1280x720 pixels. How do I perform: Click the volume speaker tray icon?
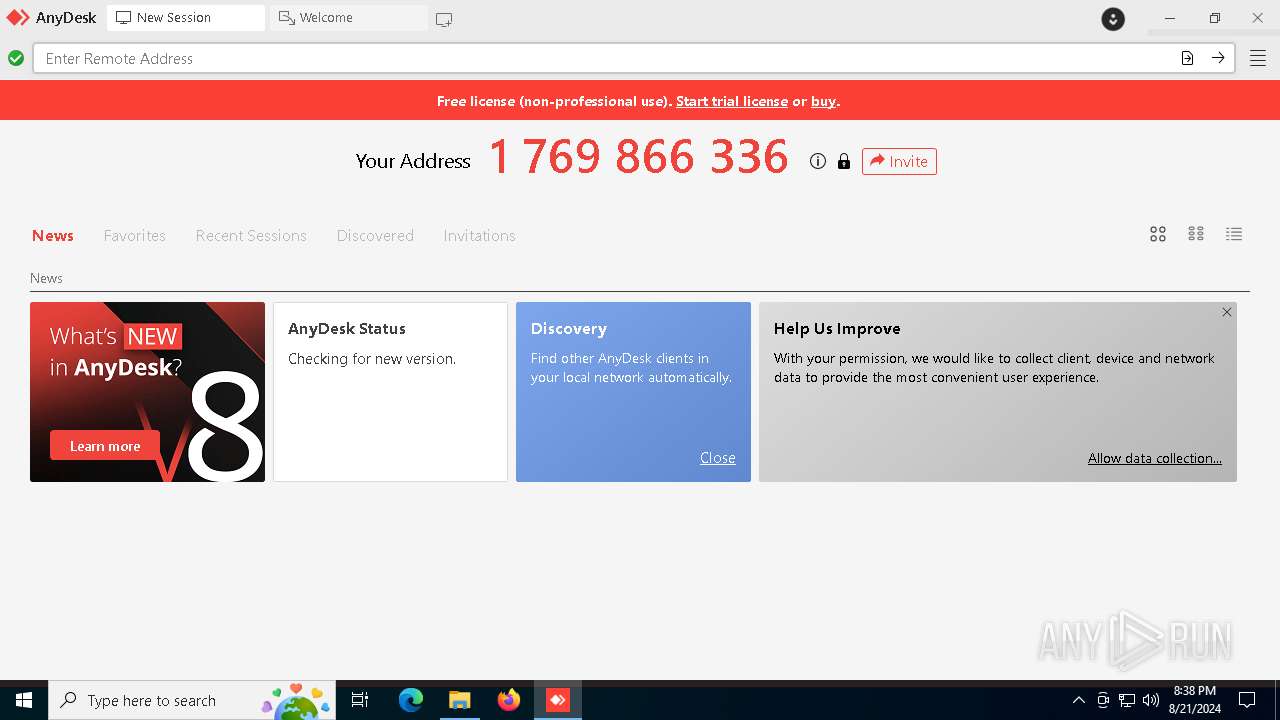(1151, 700)
